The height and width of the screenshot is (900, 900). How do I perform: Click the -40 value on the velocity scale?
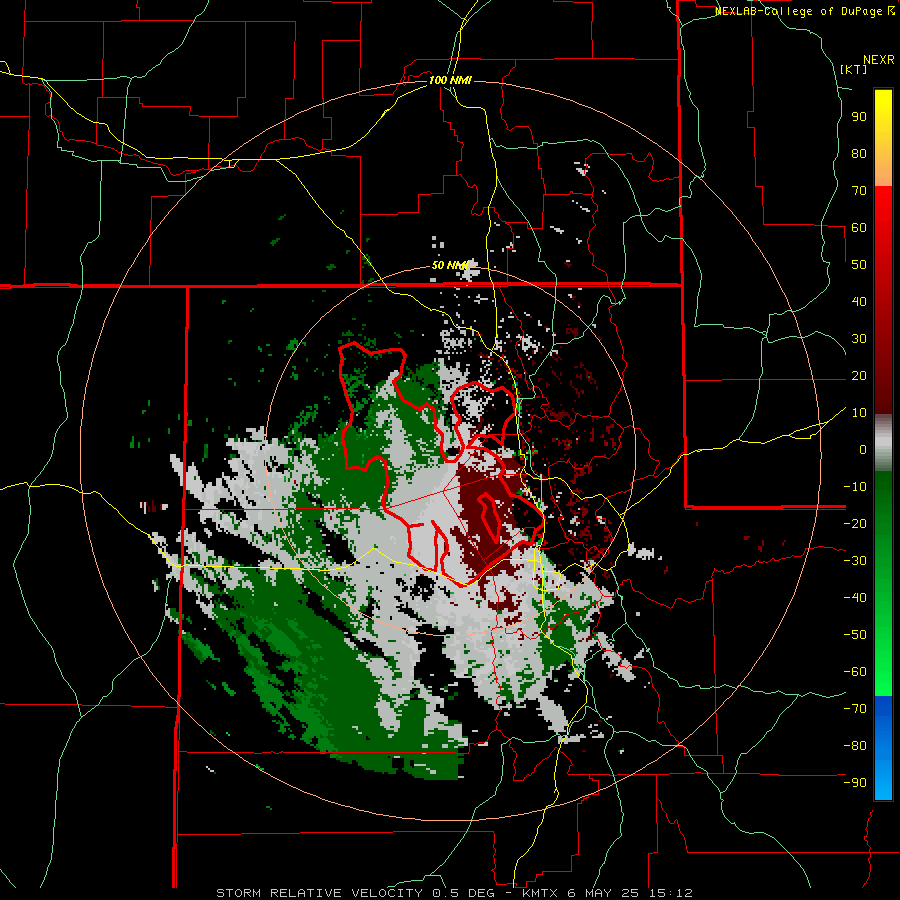(x=855, y=598)
